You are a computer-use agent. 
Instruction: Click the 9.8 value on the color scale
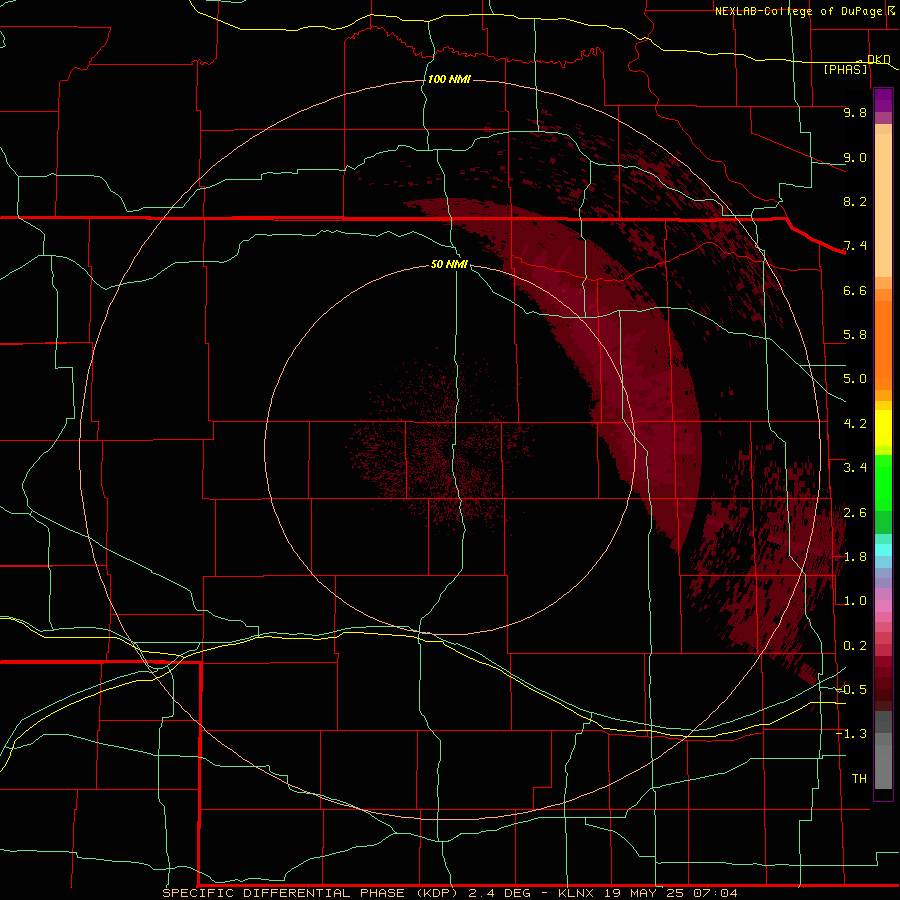[855, 112]
